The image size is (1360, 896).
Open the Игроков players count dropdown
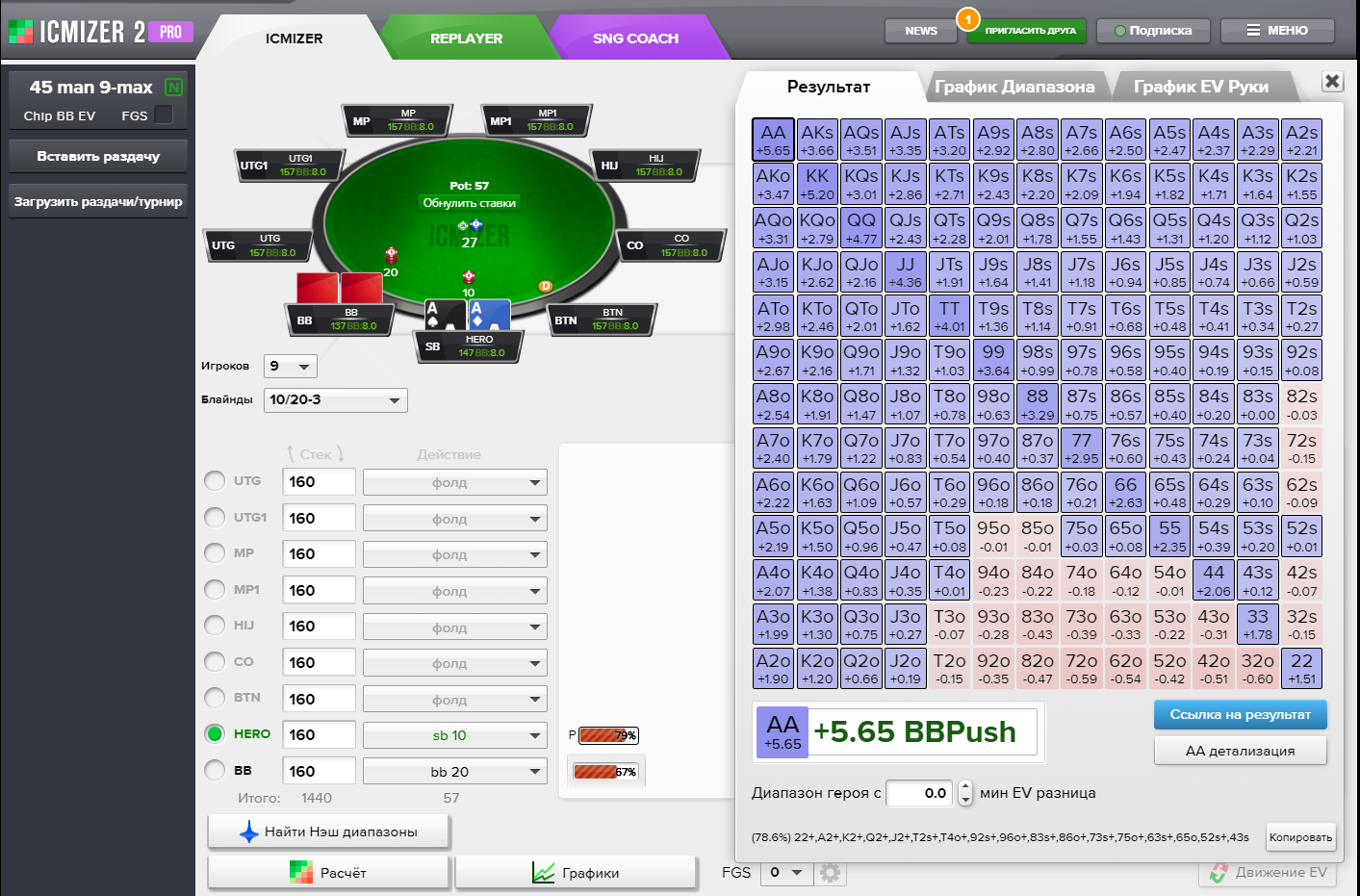tap(291, 366)
